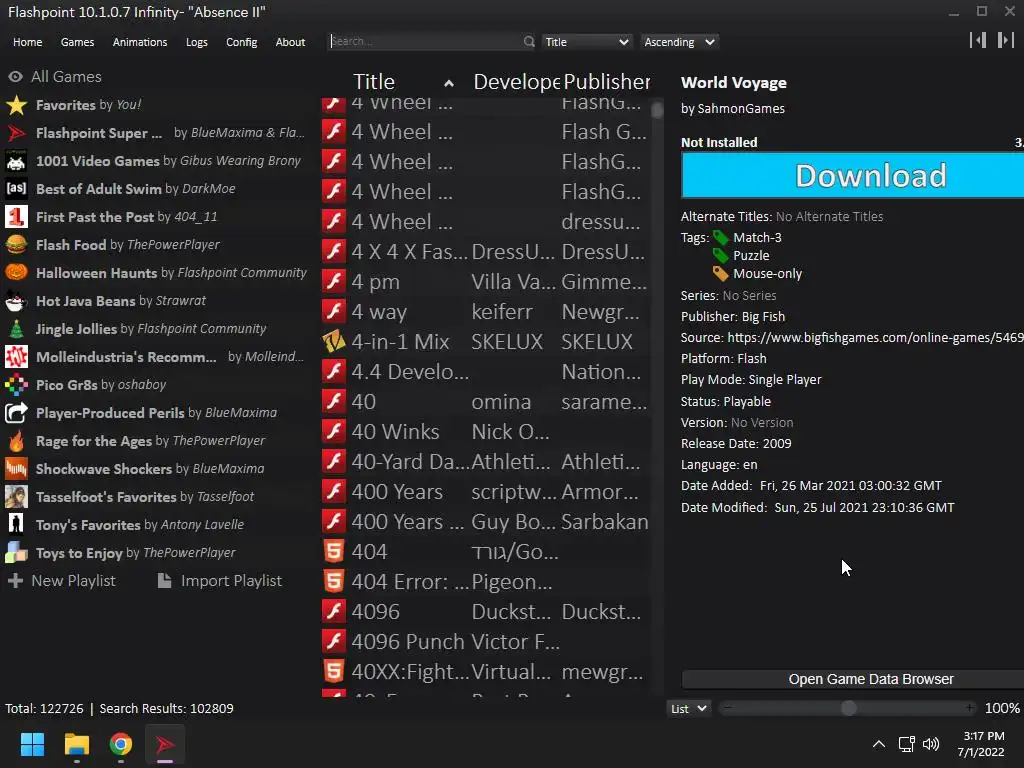Open the Logs page

[x=197, y=42]
